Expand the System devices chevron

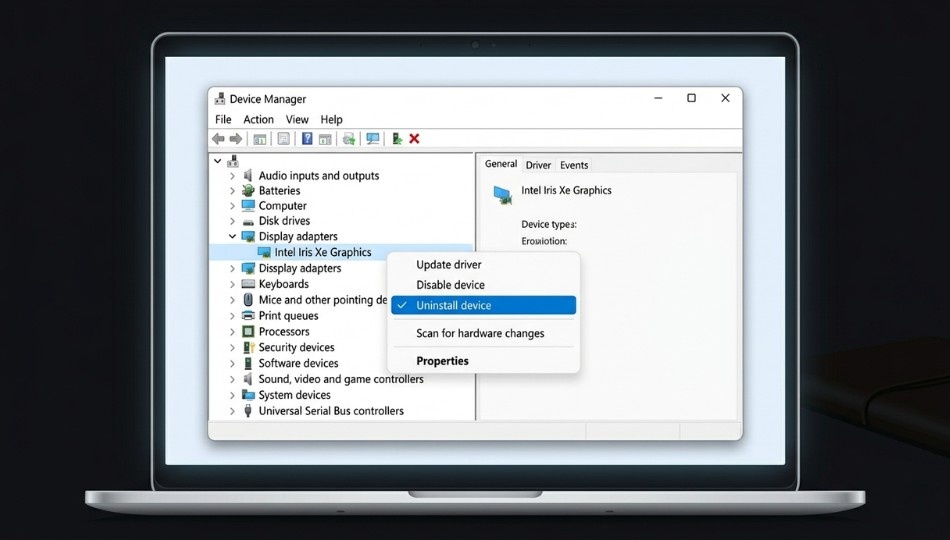[x=232, y=395]
